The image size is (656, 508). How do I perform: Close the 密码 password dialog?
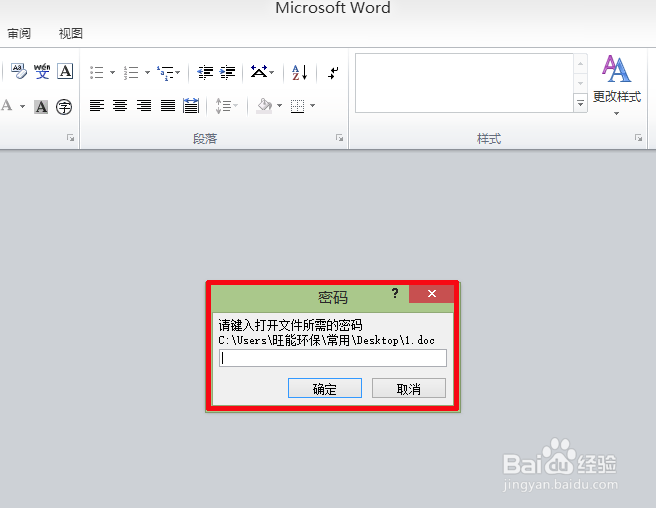pos(432,294)
